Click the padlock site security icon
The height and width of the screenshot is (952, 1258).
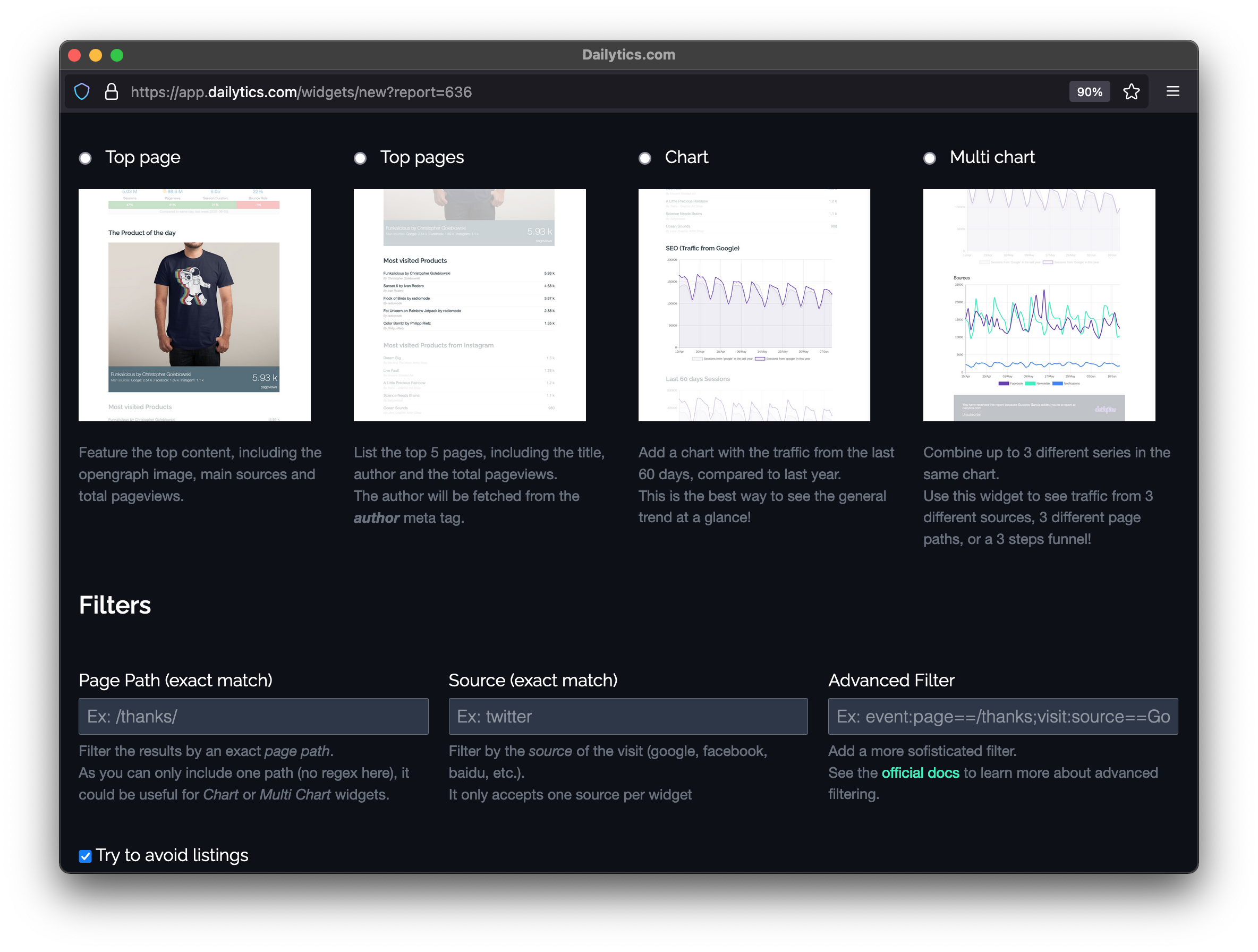(x=112, y=91)
